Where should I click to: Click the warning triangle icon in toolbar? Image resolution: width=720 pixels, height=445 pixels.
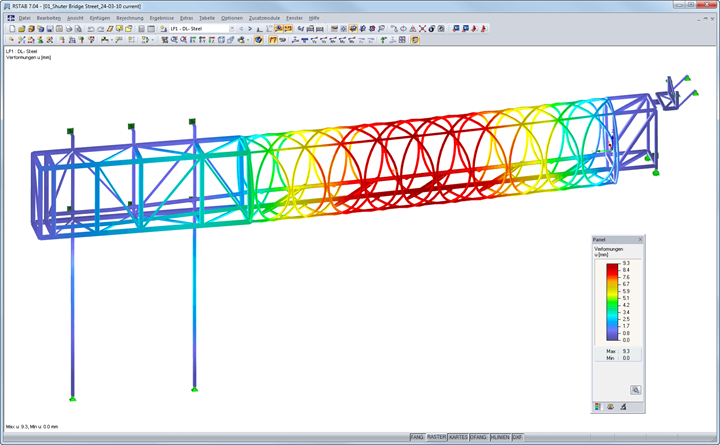click(x=413, y=28)
